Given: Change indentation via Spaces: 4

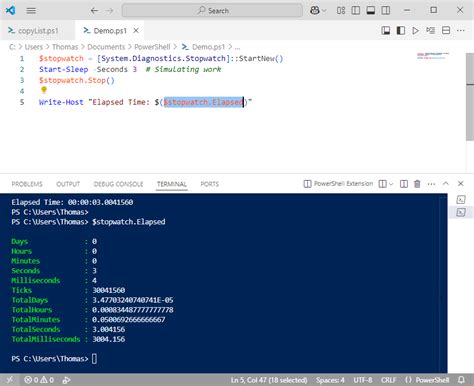Looking at the screenshot, I should (330, 380).
